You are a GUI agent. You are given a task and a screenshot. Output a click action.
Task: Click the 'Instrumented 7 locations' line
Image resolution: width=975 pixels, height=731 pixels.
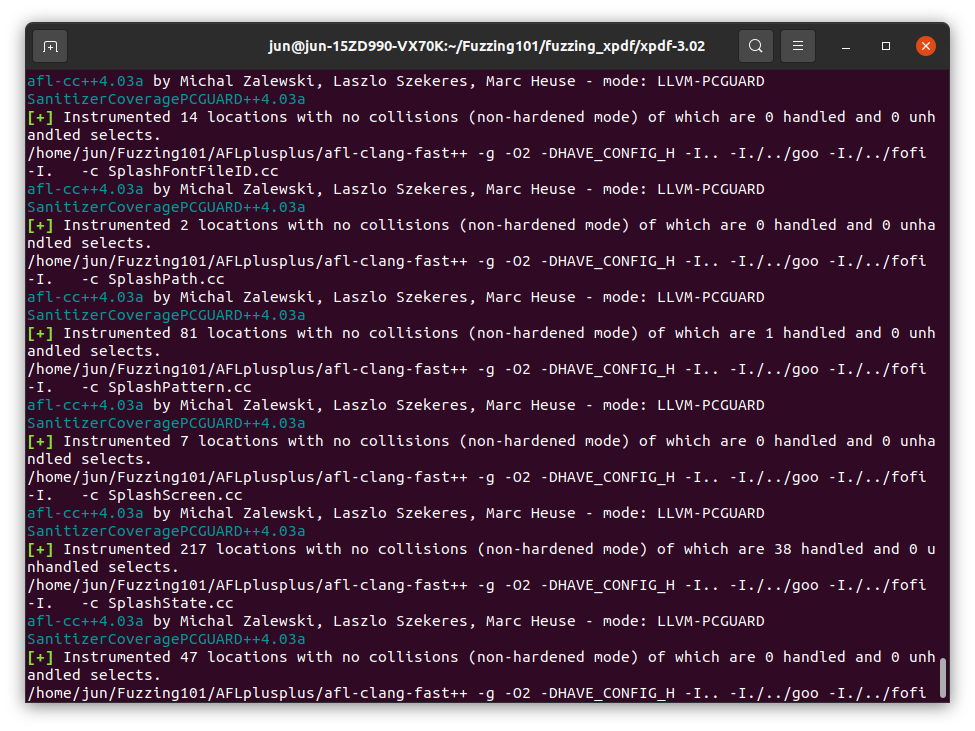coord(481,441)
